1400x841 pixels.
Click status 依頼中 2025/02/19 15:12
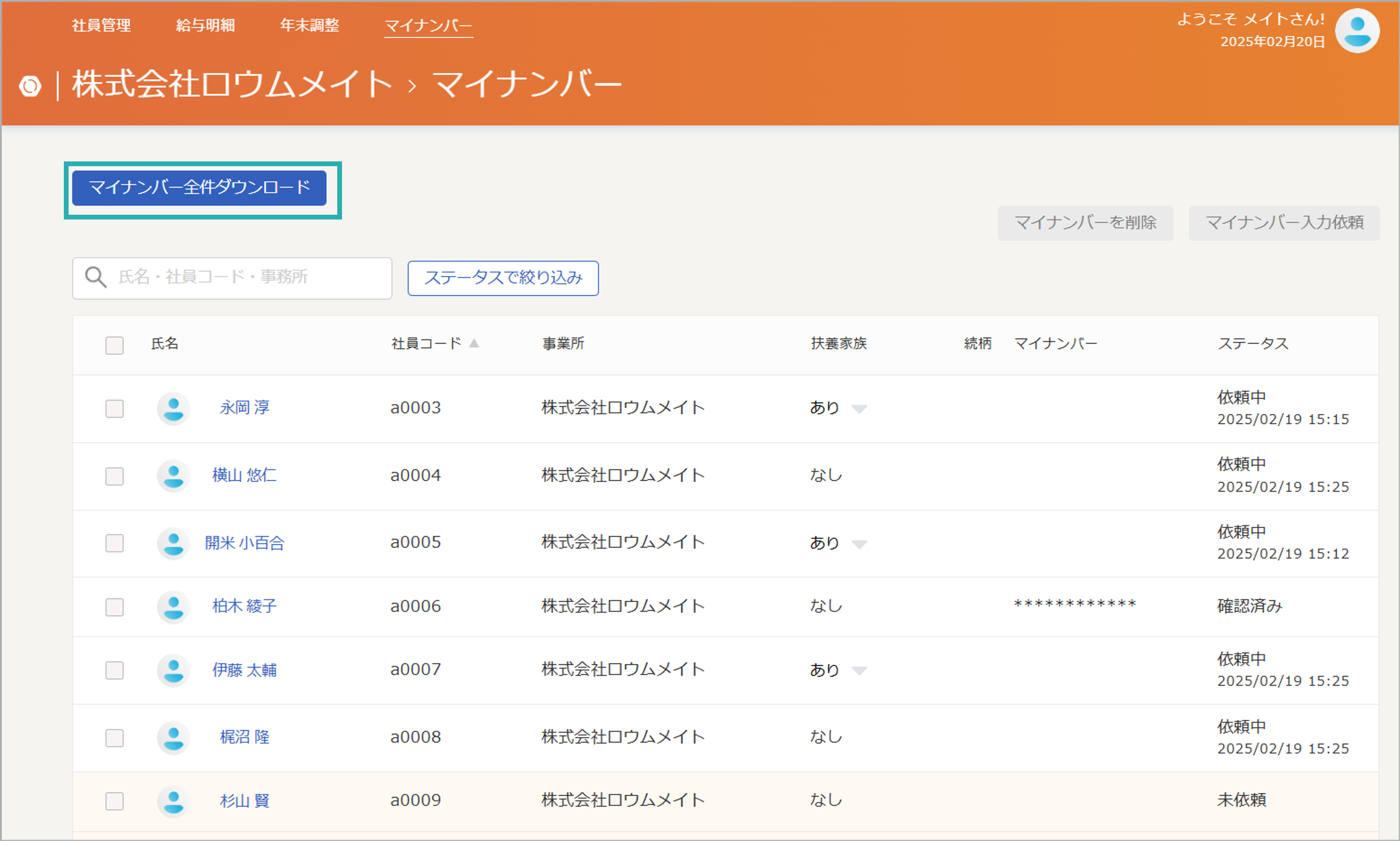1283,542
